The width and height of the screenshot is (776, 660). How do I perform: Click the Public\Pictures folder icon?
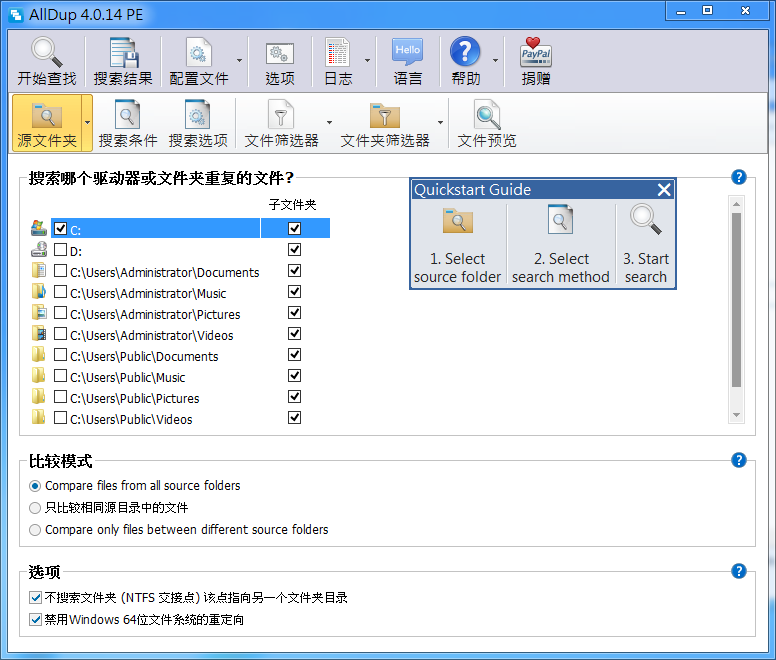[39, 397]
